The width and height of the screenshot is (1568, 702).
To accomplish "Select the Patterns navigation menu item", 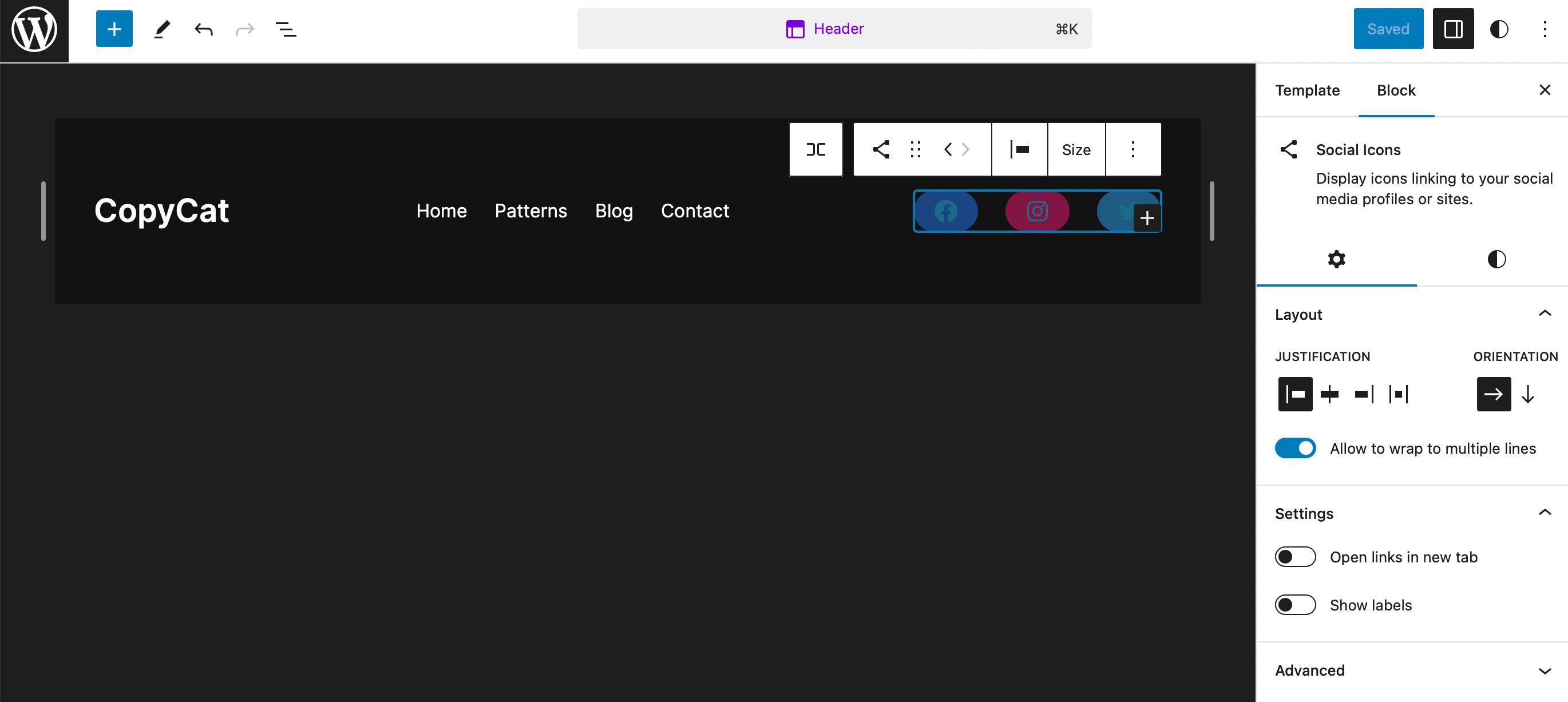I will click(531, 211).
